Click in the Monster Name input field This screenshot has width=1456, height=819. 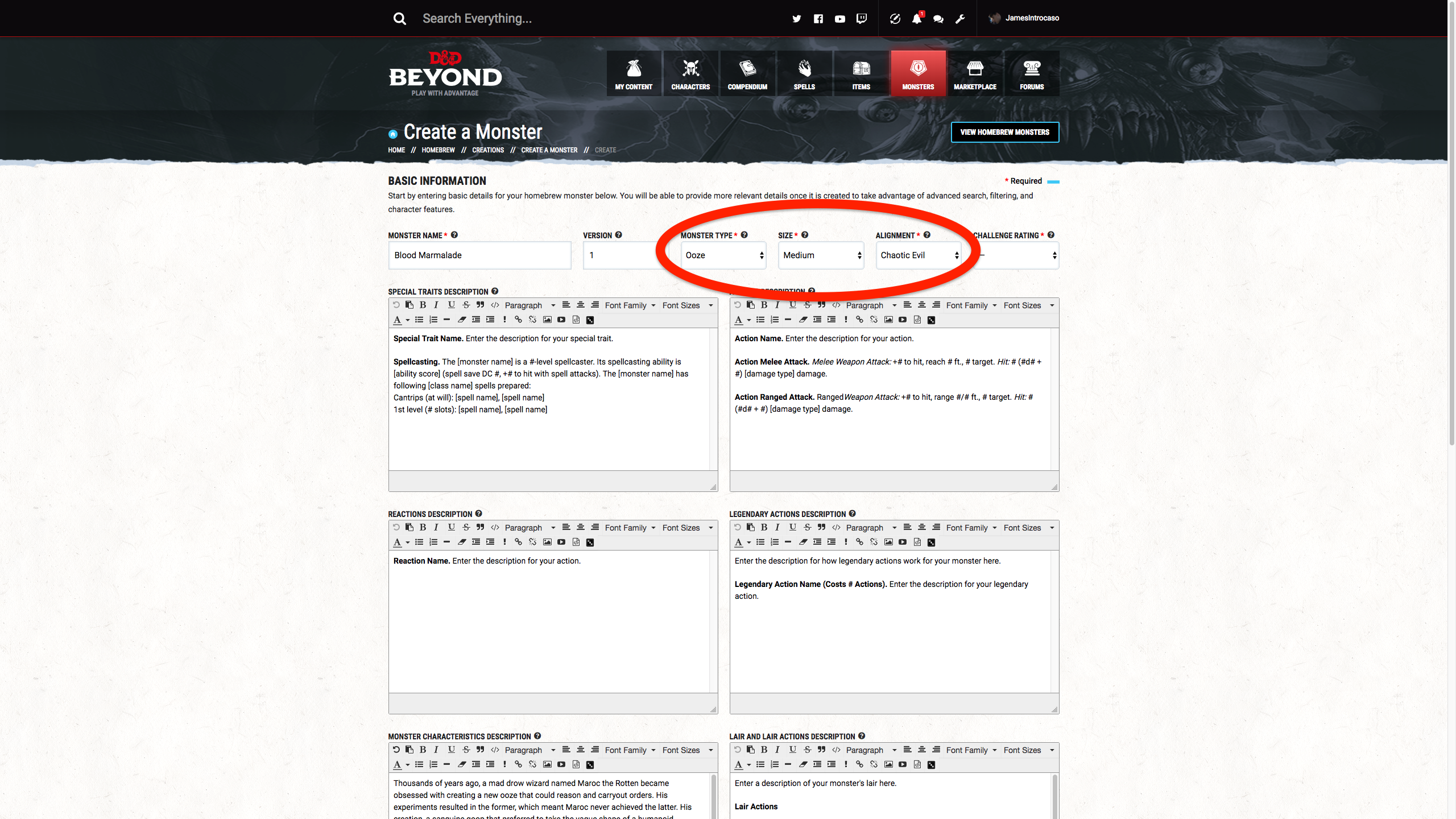coord(479,255)
